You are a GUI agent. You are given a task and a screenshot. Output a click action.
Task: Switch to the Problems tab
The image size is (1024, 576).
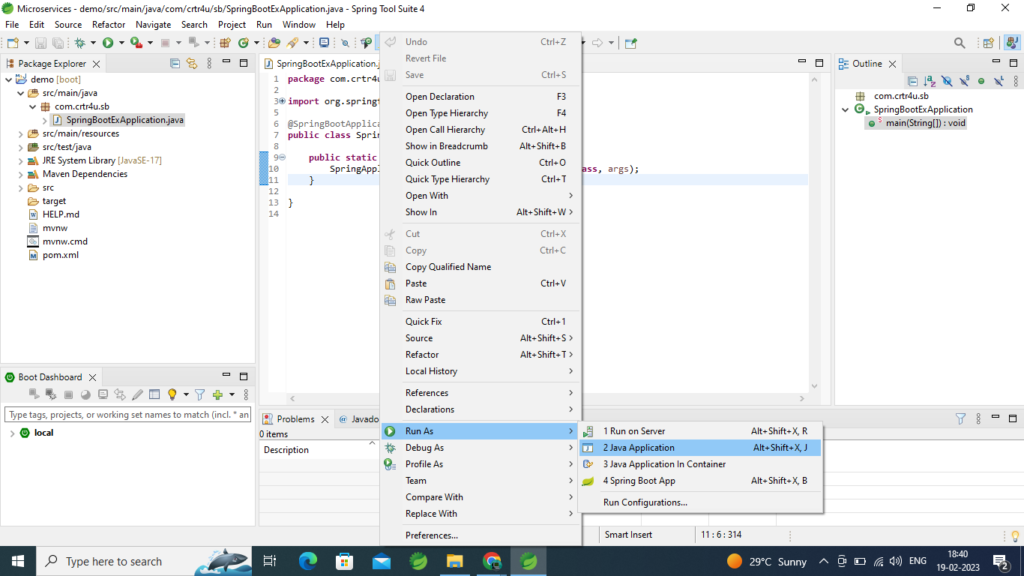295,419
